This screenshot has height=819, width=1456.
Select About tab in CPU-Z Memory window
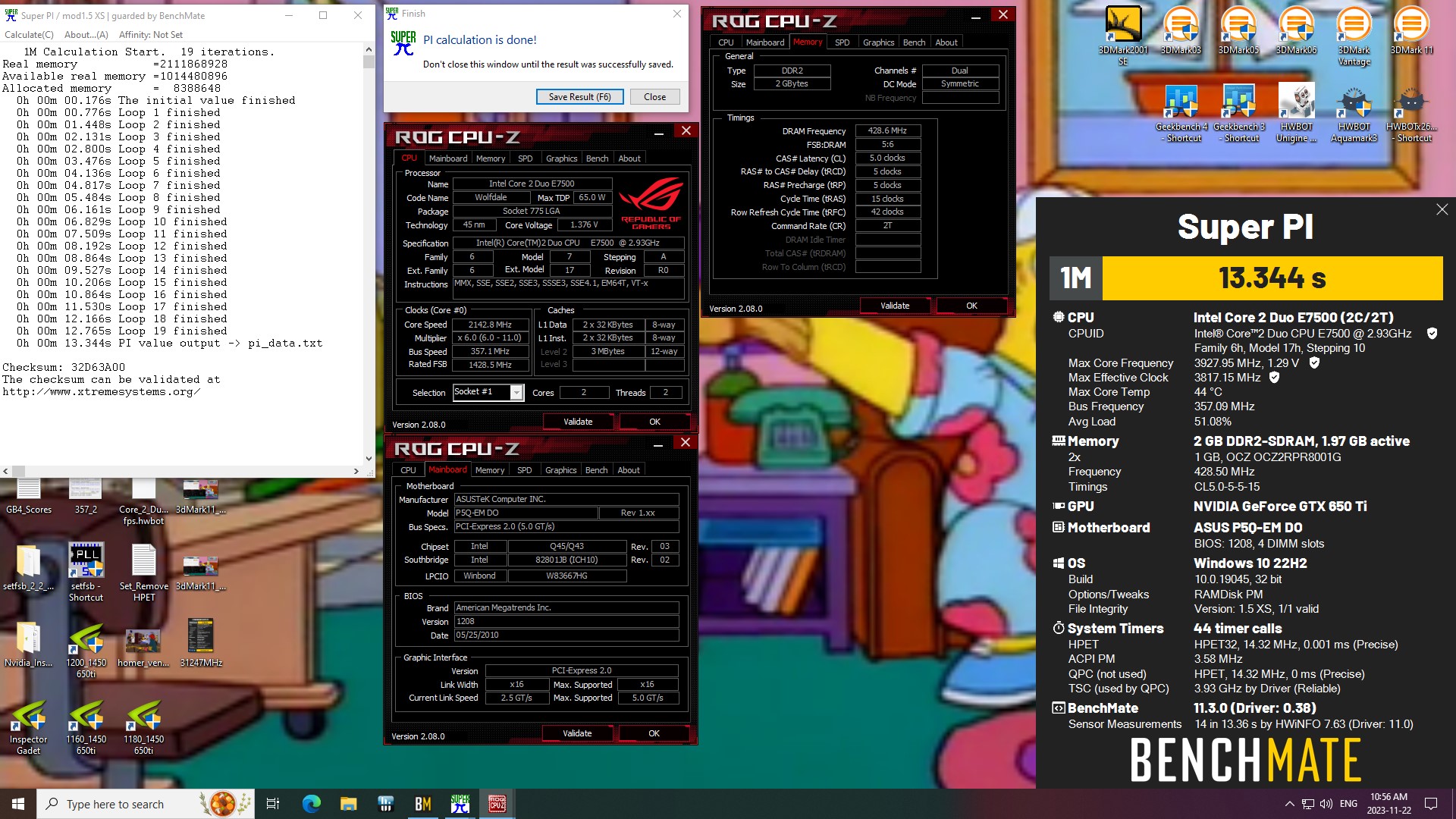(x=946, y=42)
